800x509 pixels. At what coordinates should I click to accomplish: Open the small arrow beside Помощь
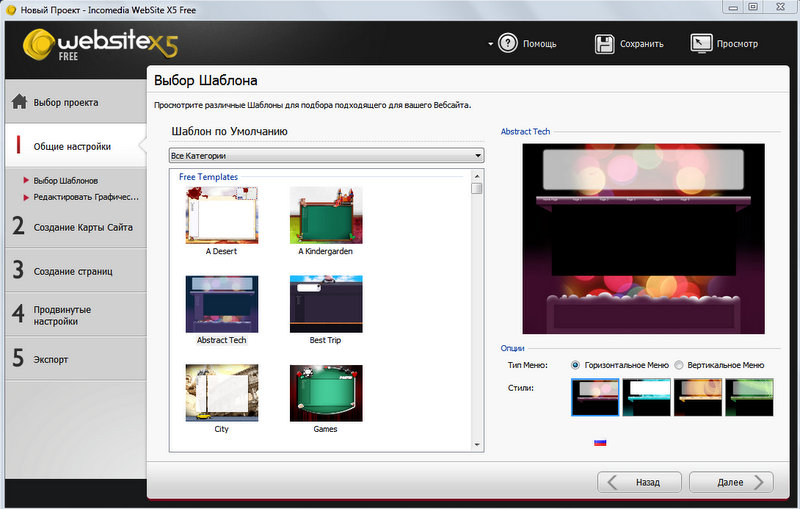(490, 44)
